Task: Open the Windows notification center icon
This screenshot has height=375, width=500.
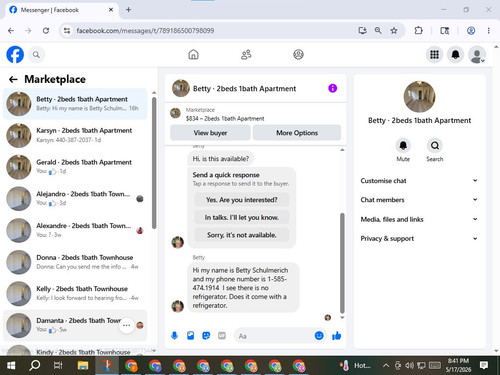Action: (484, 365)
